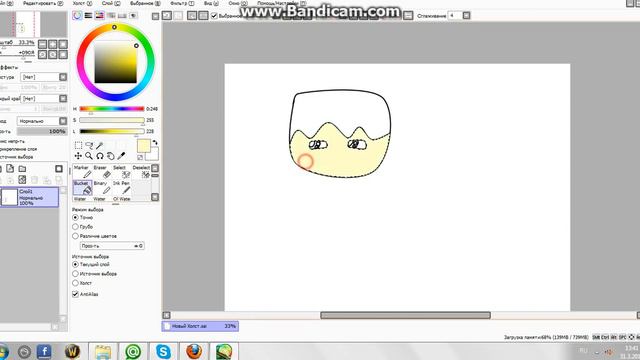The image size is (640, 360).
Task: Show the color wheel panel
Action: pyautogui.click(x=77, y=16)
